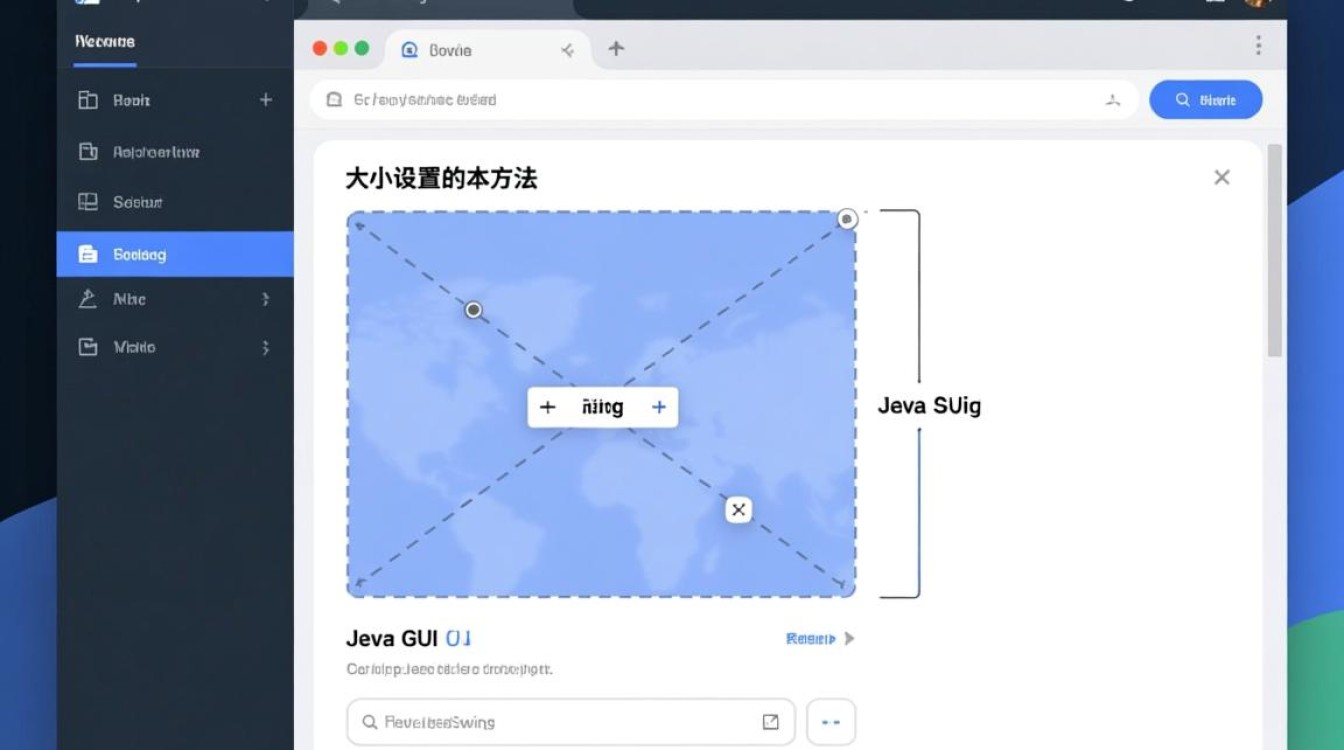
Task: Click the circular control inside the dashed canvas
Action: pos(472,310)
